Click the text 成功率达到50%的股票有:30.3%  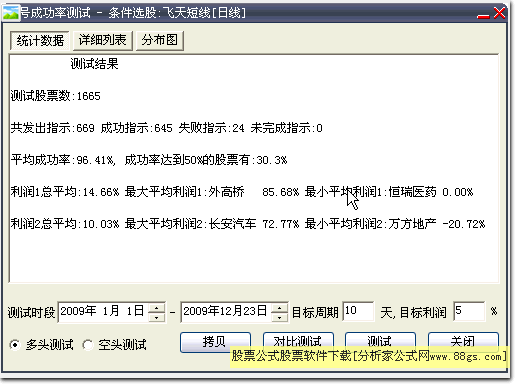click(206, 160)
